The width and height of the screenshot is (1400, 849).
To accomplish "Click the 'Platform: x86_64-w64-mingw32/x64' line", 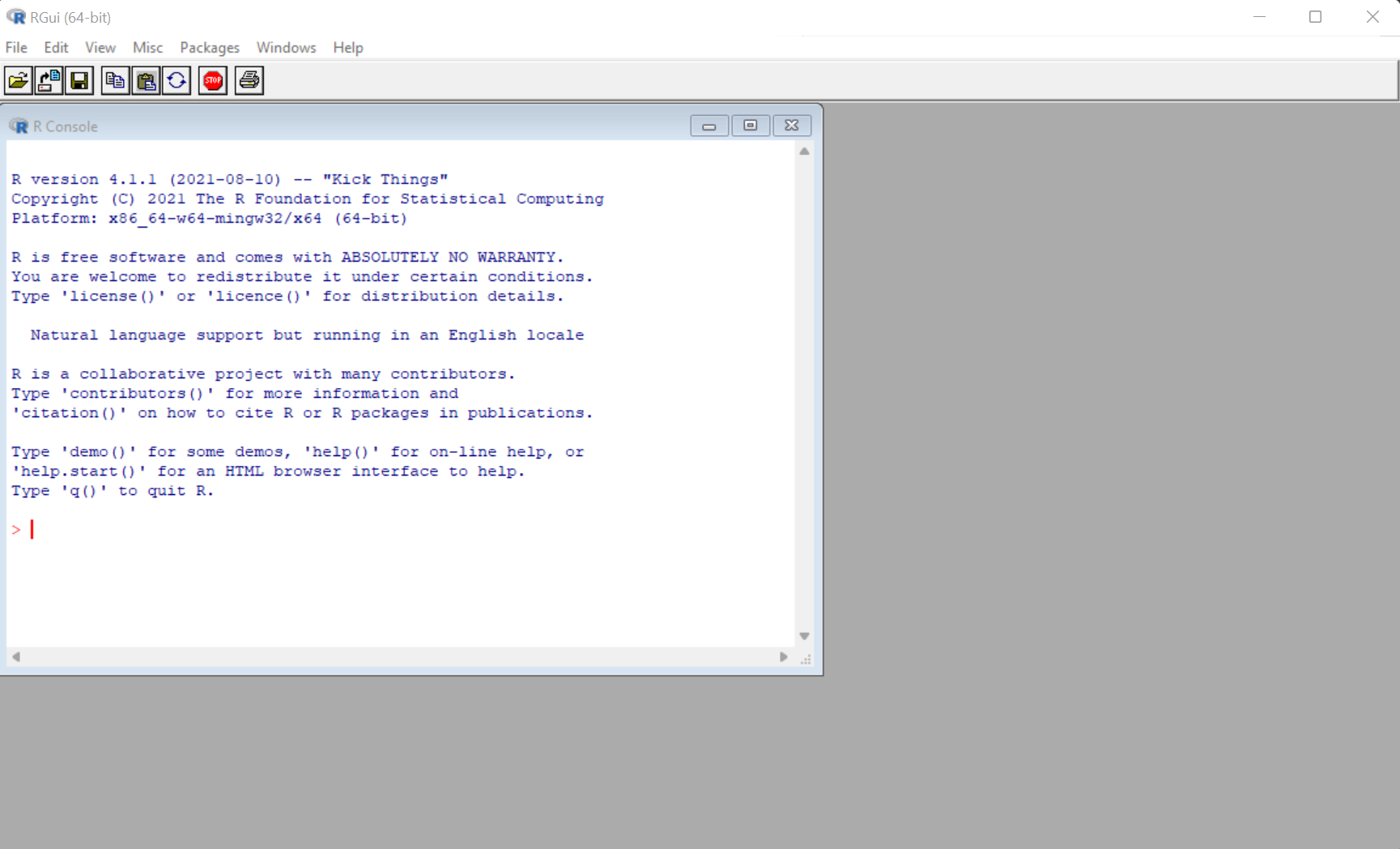I will click(x=210, y=219).
